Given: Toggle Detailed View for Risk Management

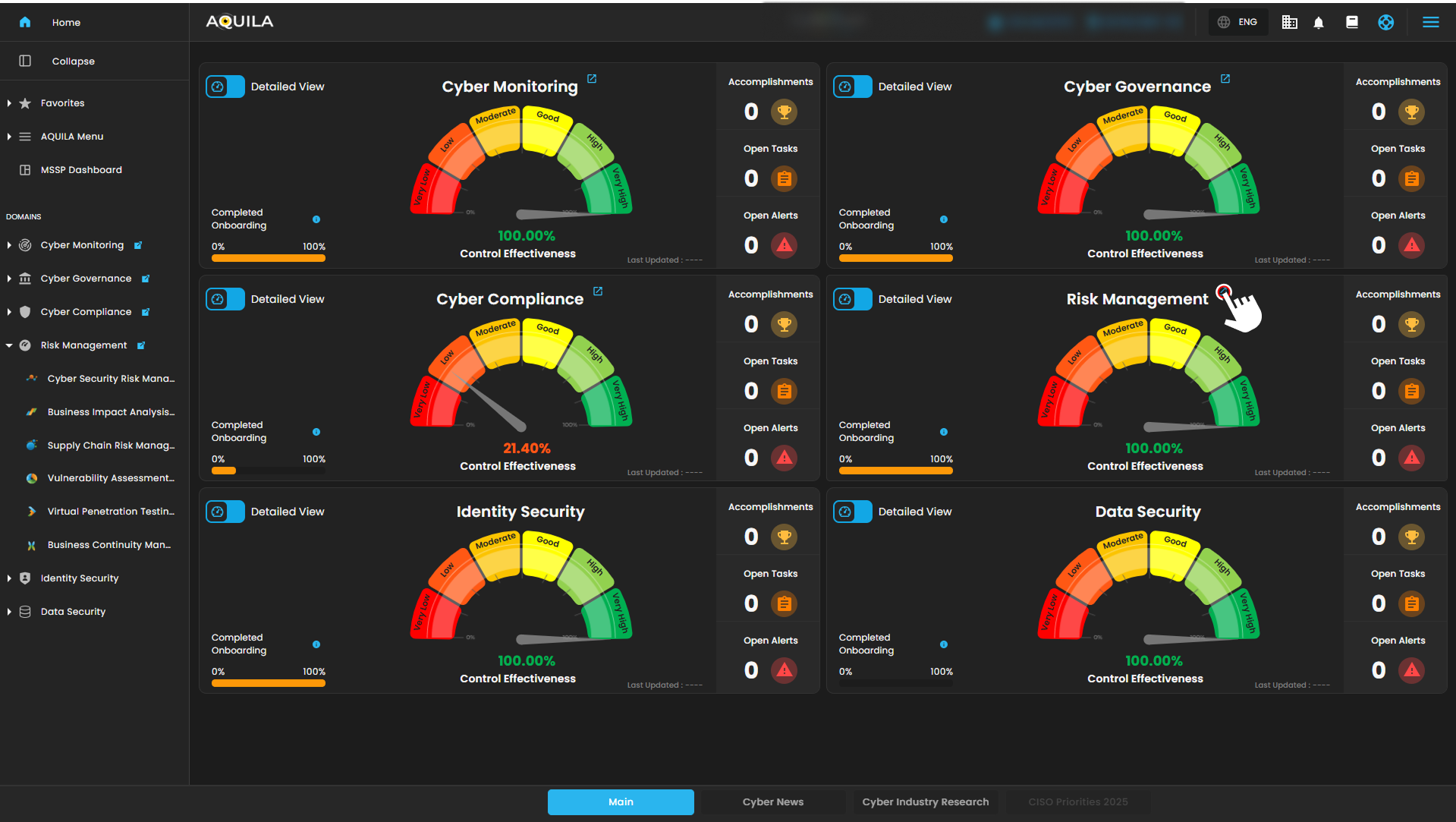Looking at the screenshot, I should click(x=853, y=299).
